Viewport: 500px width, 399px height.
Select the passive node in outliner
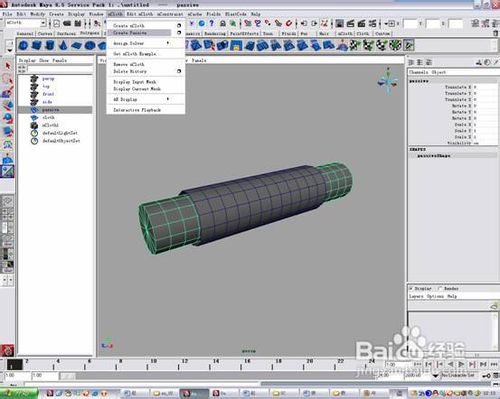coord(55,109)
